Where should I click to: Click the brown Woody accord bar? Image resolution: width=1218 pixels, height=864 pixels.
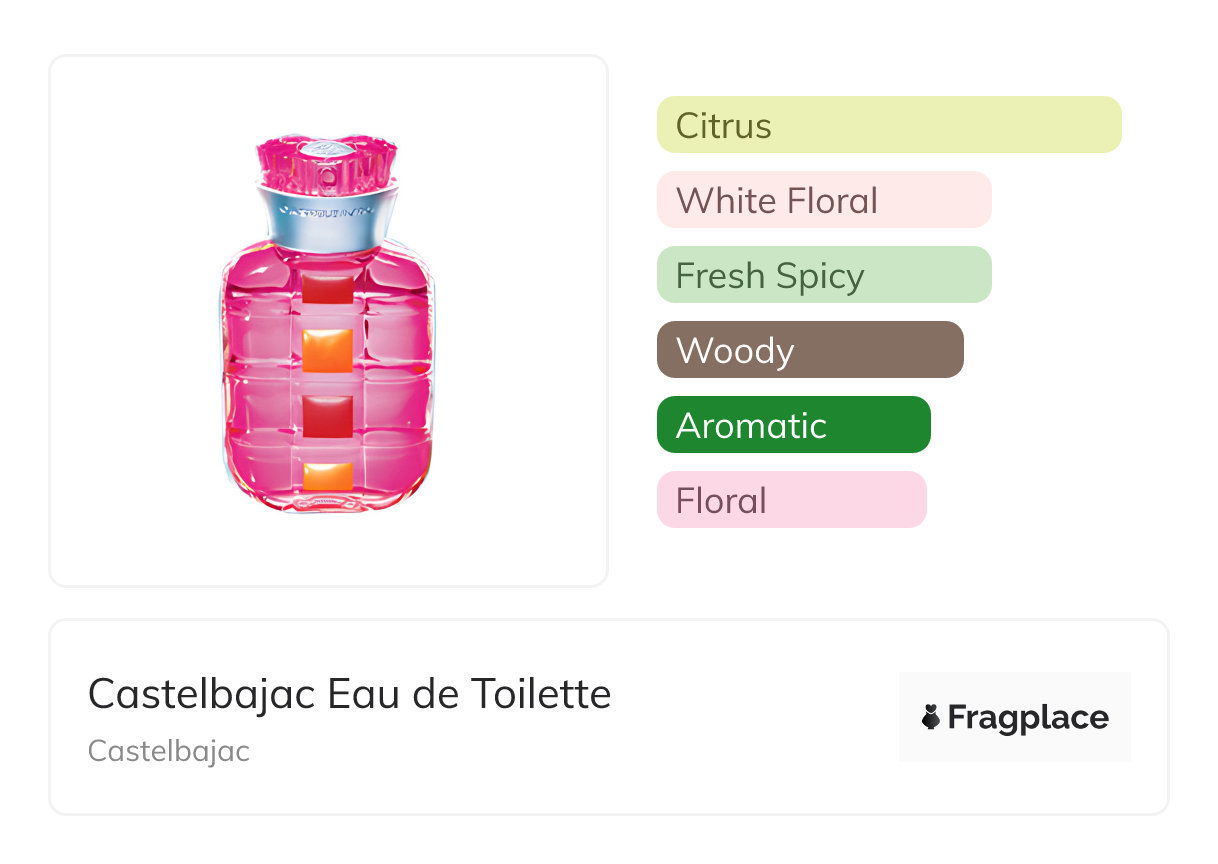pos(809,350)
